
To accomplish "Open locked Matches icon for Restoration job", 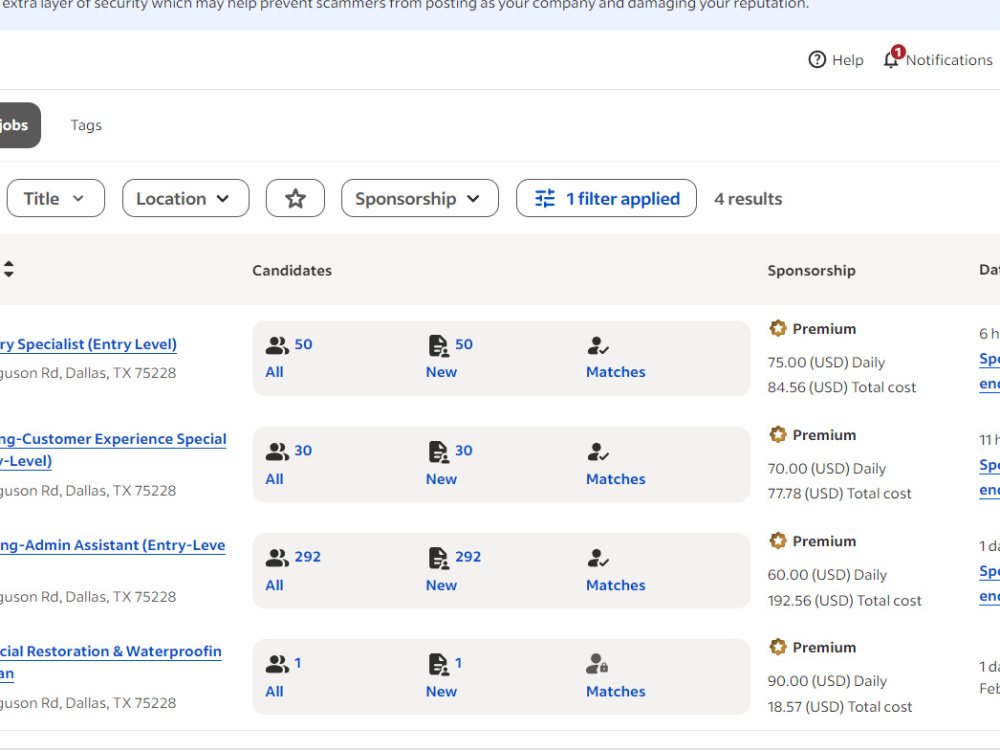I will (x=597, y=664).
